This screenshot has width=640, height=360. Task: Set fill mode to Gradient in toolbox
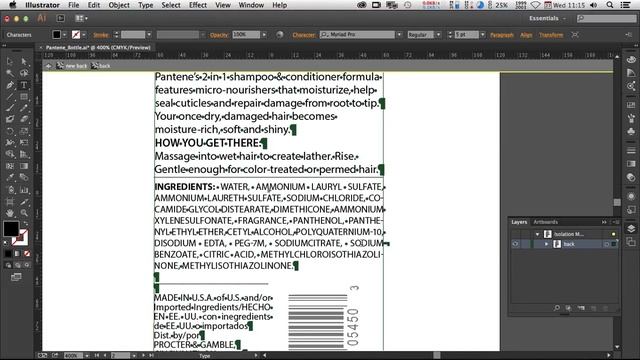click(17, 253)
